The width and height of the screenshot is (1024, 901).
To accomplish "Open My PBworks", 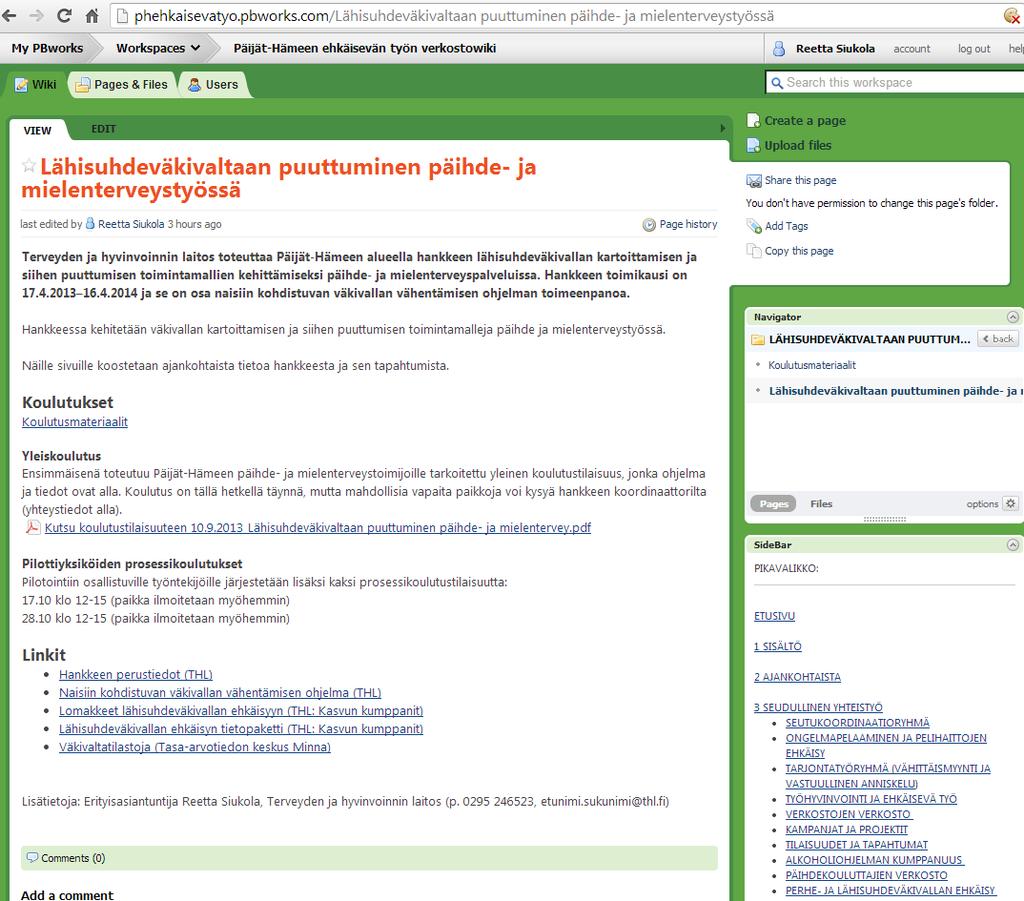I will pos(47,48).
